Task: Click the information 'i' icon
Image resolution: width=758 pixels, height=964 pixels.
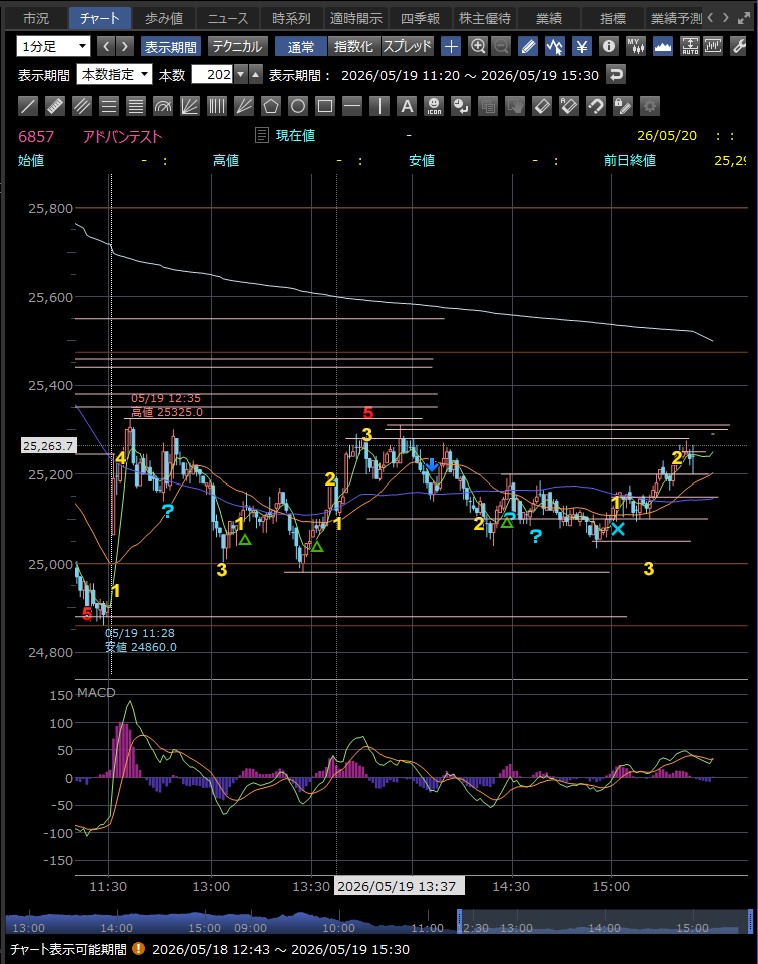Action: [x=609, y=47]
